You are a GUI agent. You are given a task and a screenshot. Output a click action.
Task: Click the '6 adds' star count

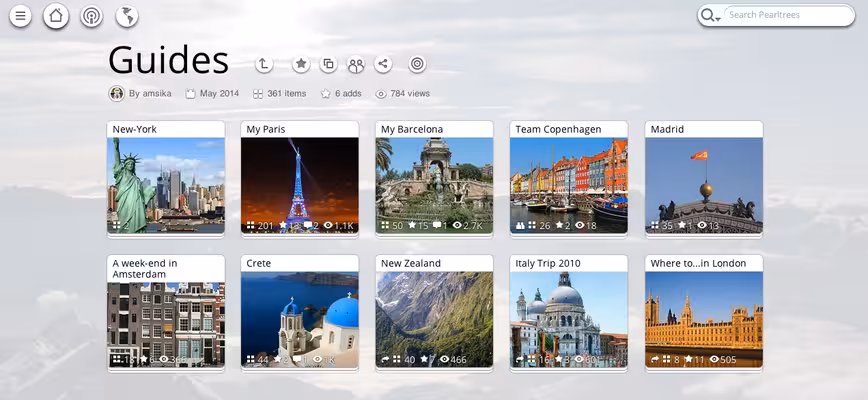pyautogui.click(x=348, y=93)
